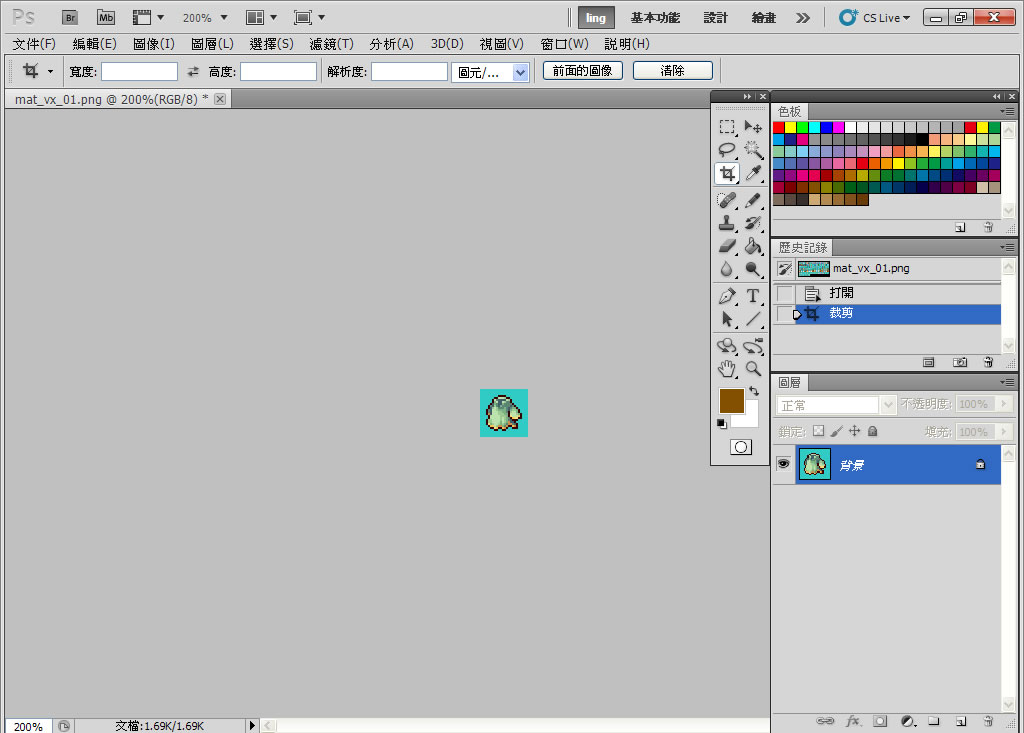This screenshot has height=733, width=1024.
Task: Select the Eyedropper tool
Action: pos(753,173)
